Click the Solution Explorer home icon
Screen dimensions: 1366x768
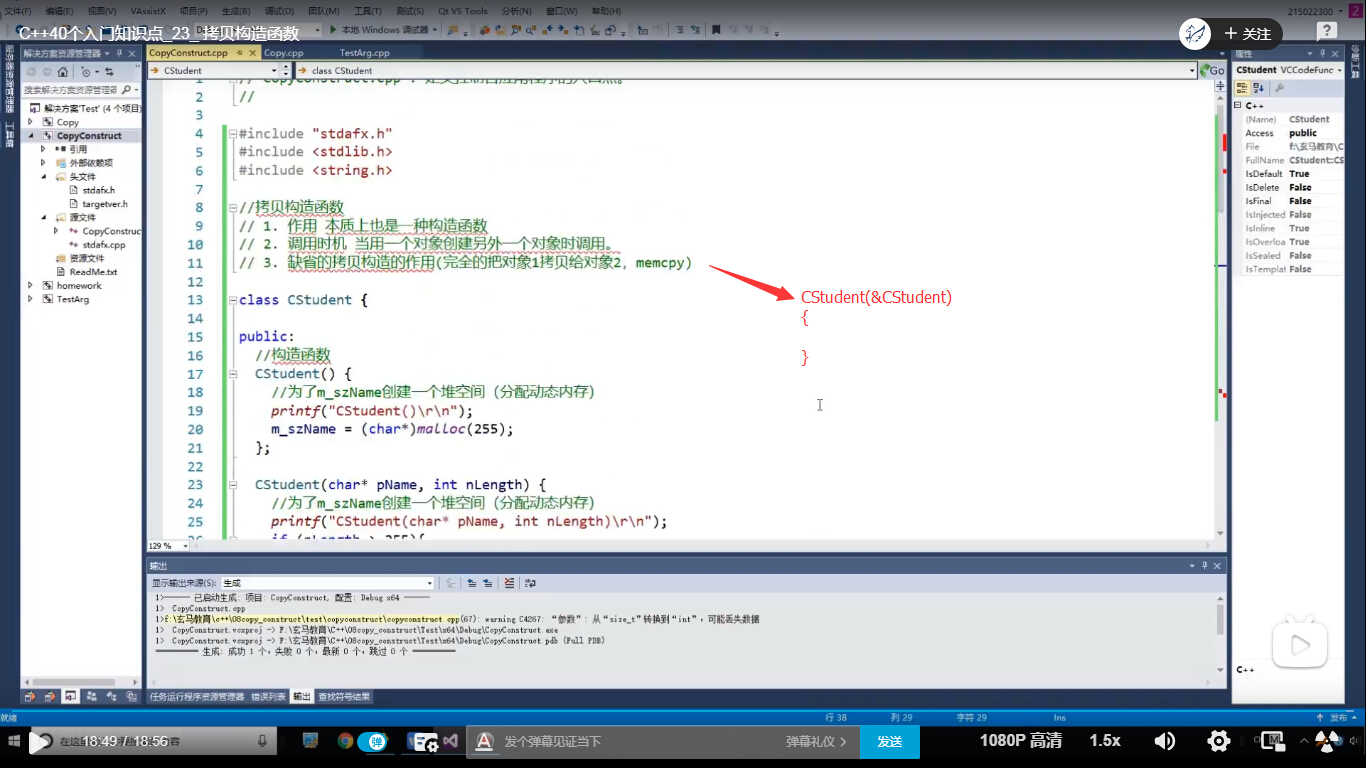click(62, 72)
